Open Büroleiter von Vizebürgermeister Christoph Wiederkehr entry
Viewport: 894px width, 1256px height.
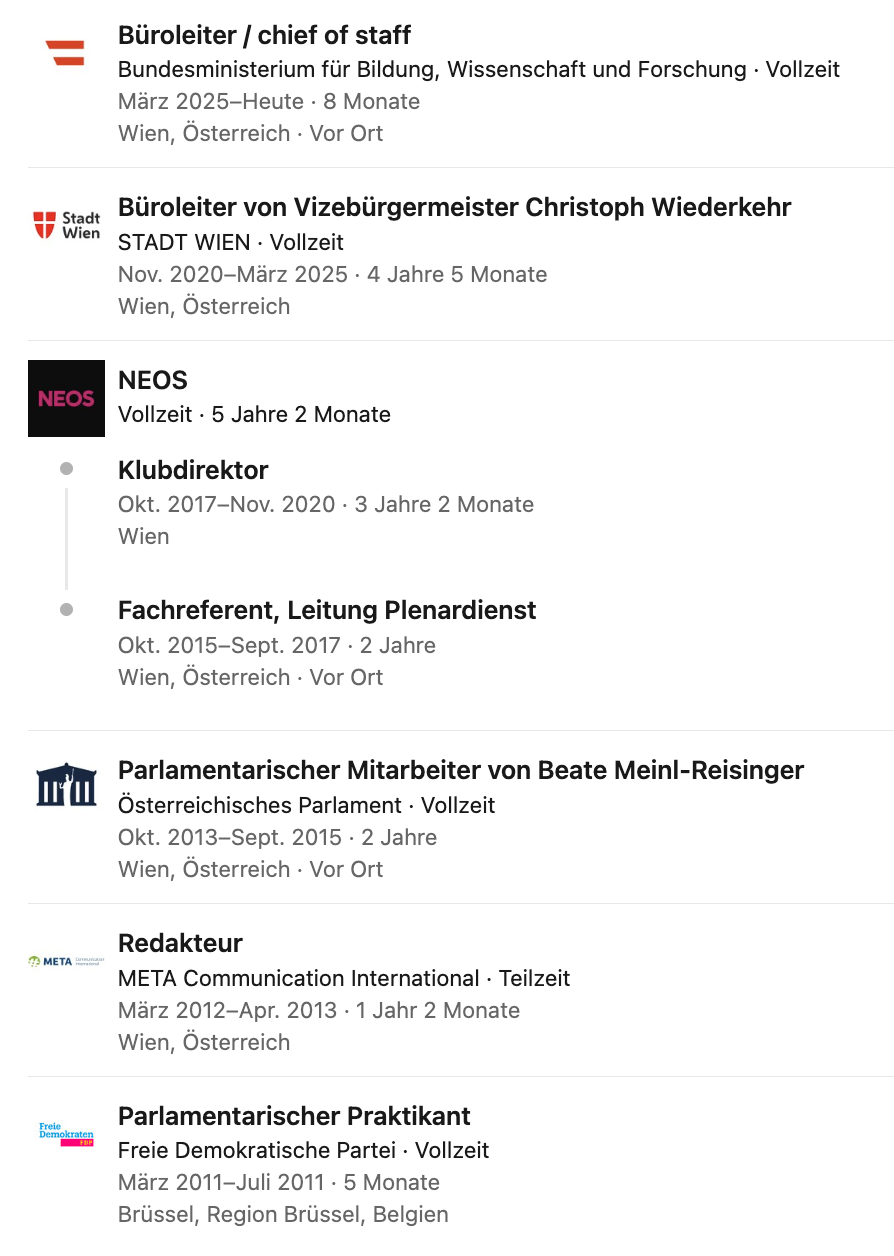pyautogui.click(x=454, y=207)
